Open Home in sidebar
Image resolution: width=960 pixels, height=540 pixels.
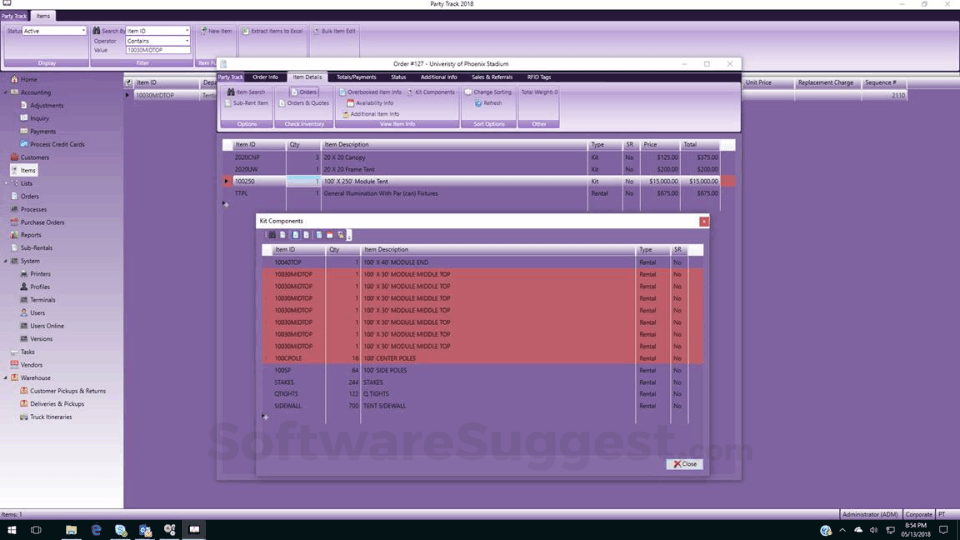click(x=24, y=79)
